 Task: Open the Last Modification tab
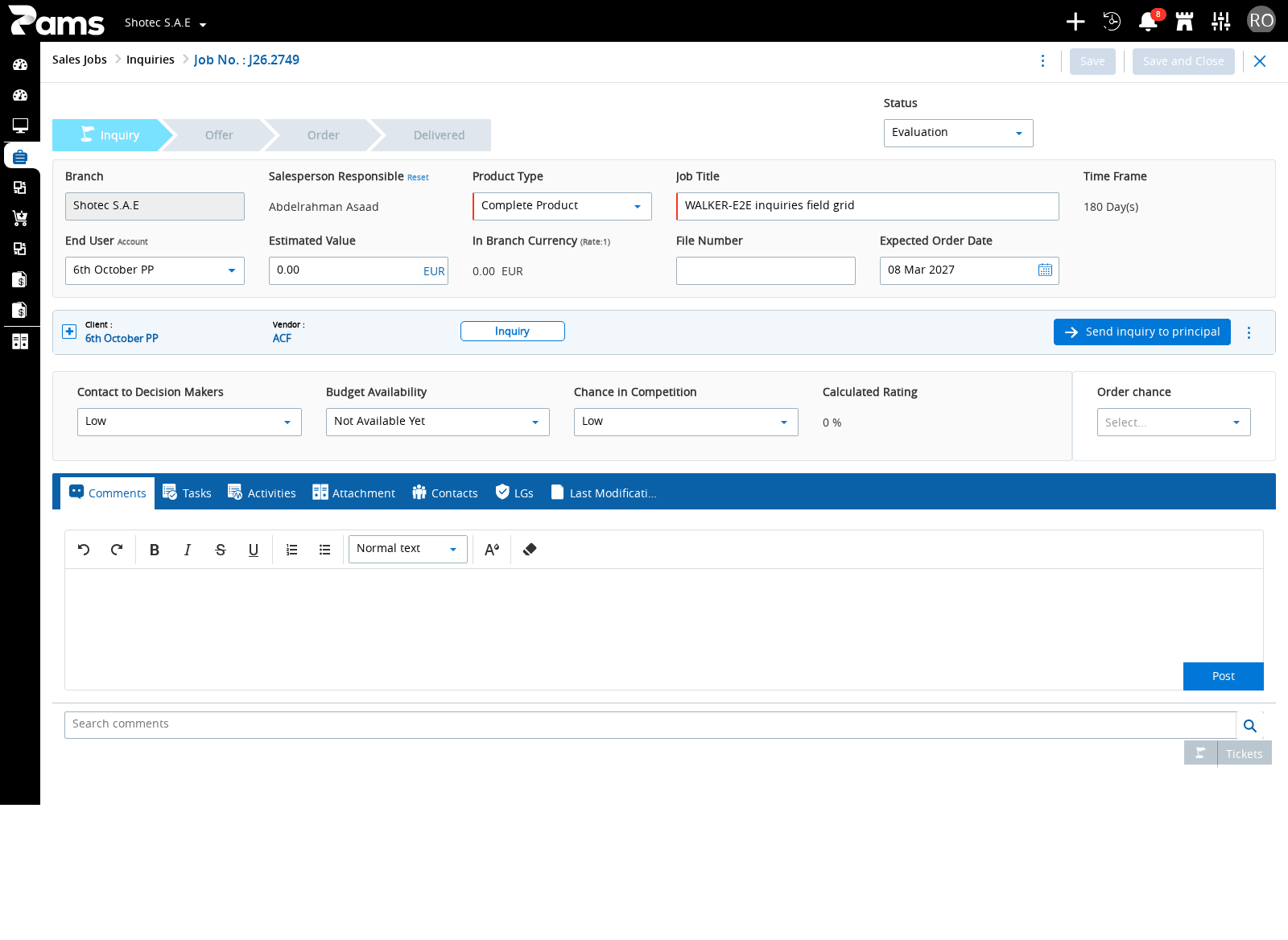tap(604, 493)
